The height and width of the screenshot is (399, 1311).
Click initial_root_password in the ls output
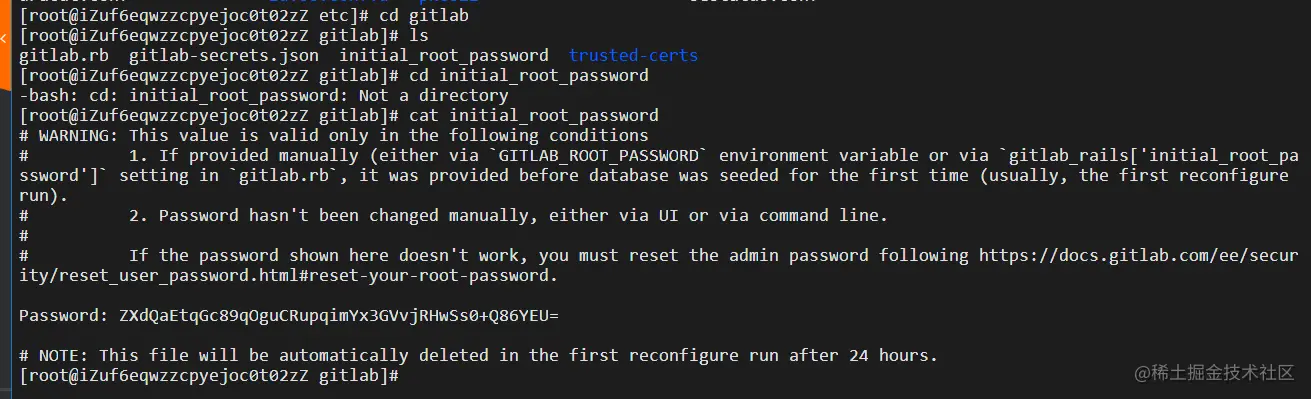(x=444, y=56)
